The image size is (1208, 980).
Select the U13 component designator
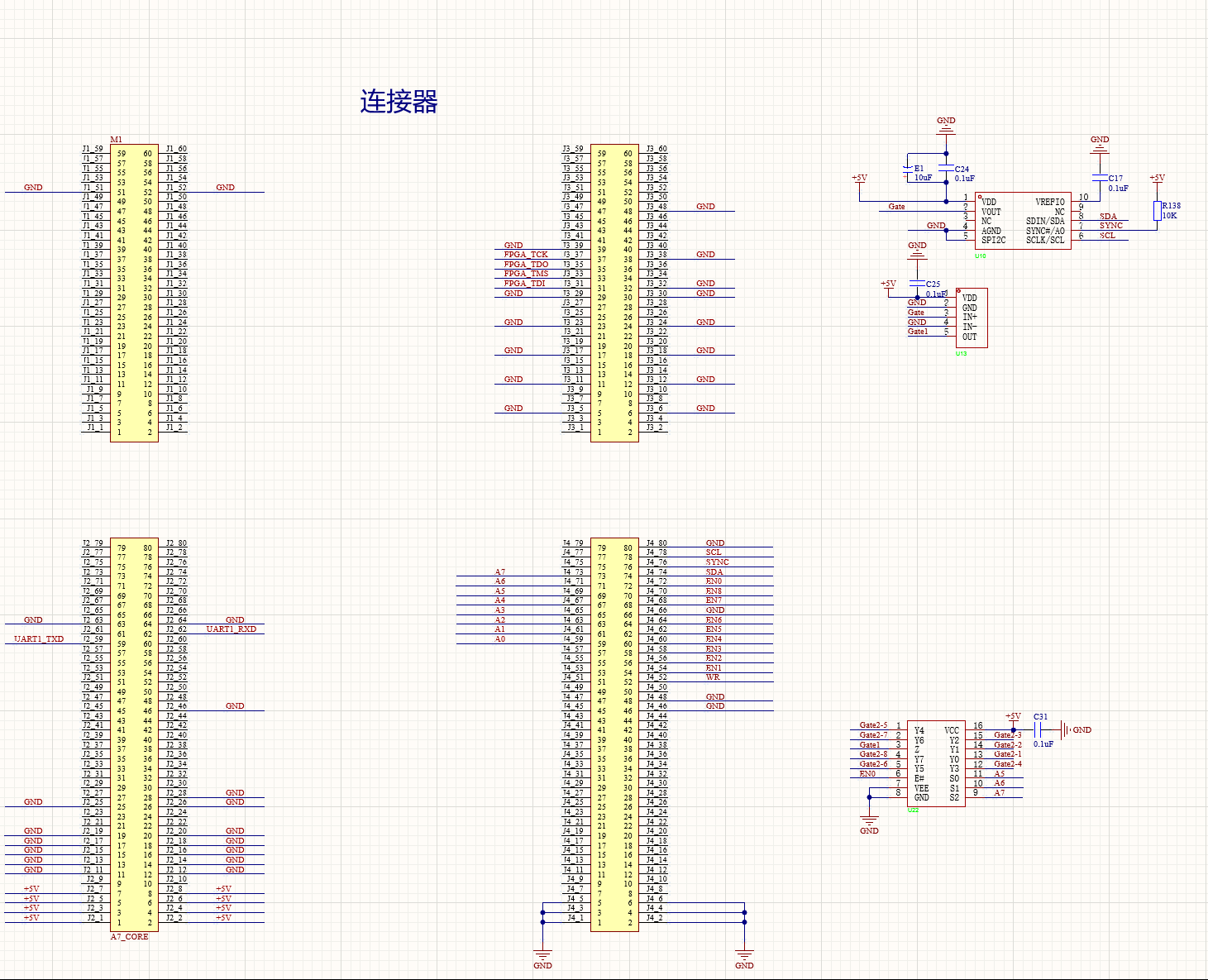[961, 354]
